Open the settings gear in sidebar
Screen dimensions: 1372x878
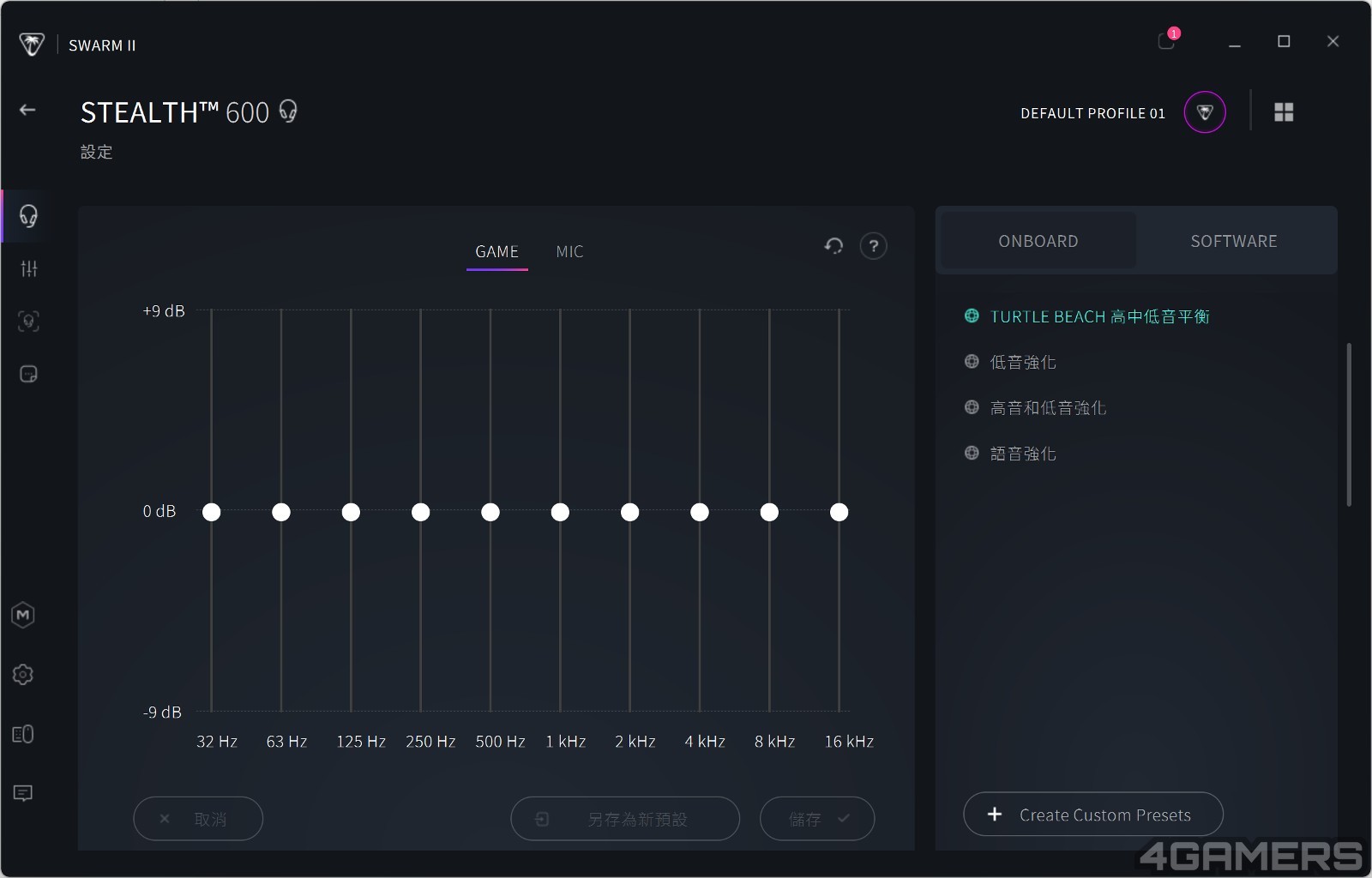(x=23, y=675)
